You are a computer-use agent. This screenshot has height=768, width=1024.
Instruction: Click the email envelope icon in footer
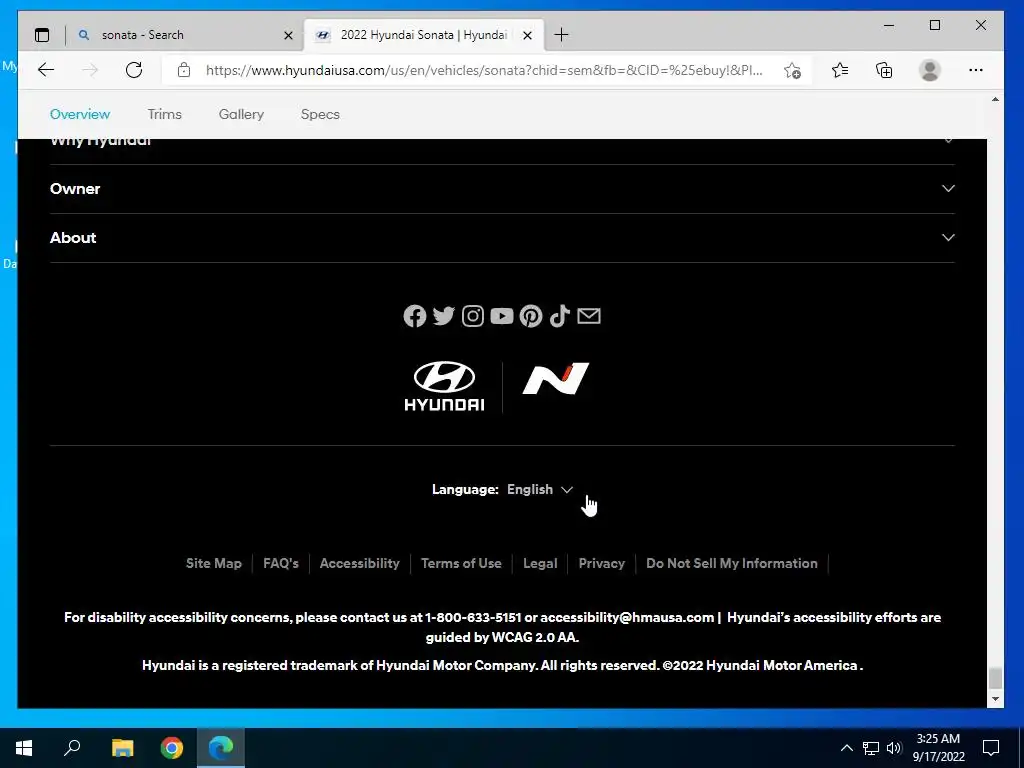[x=589, y=316]
